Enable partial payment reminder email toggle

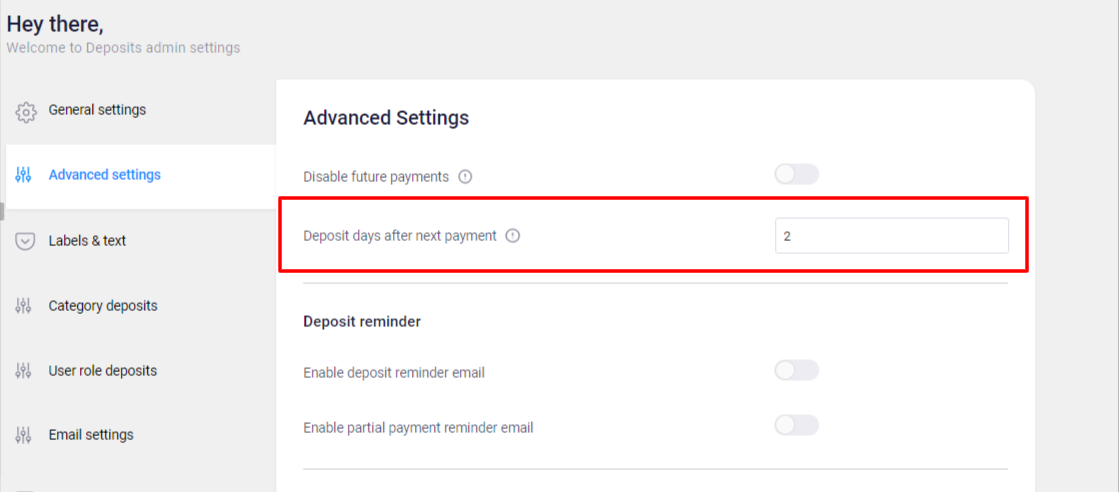click(x=796, y=426)
